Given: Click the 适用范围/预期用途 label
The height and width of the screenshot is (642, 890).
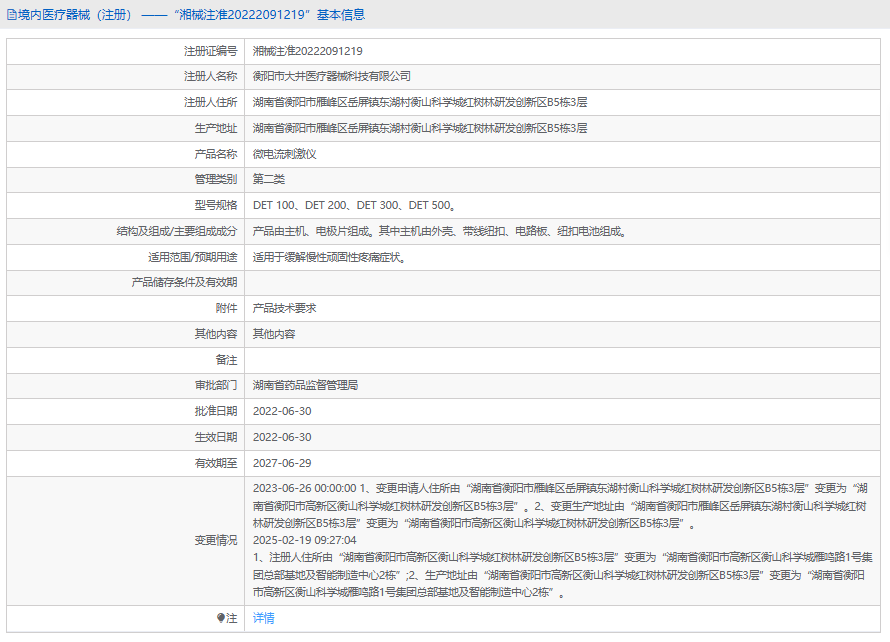Looking at the screenshot, I should 192,257.
